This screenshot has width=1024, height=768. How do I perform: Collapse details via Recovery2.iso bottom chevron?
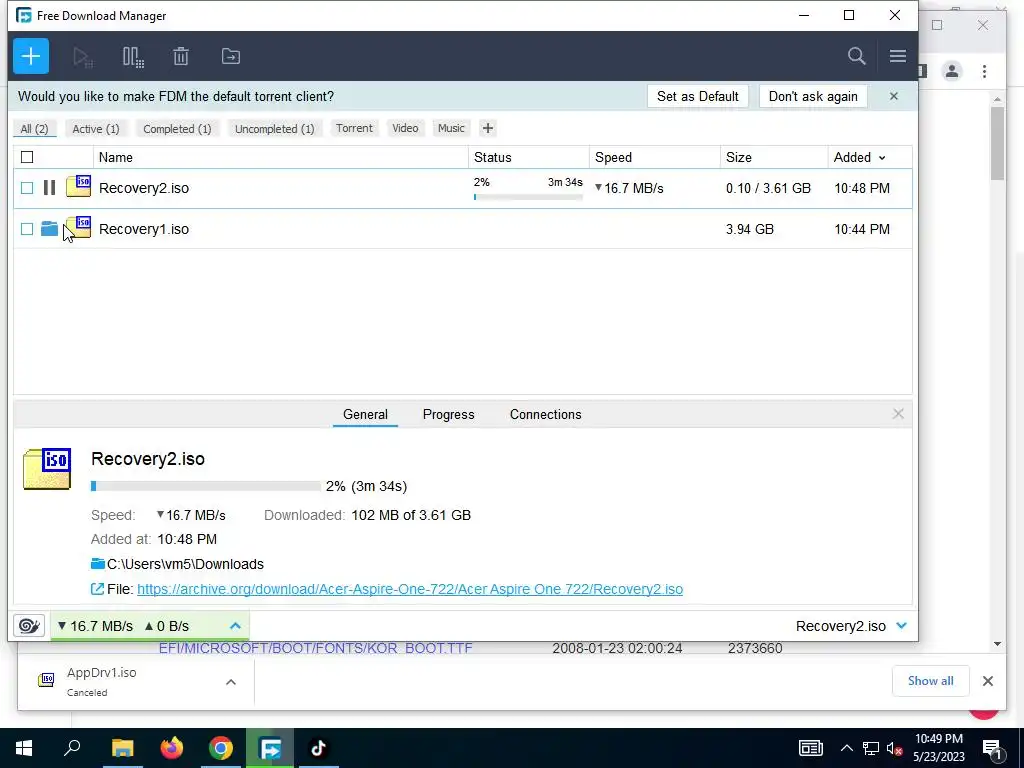tap(902, 626)
